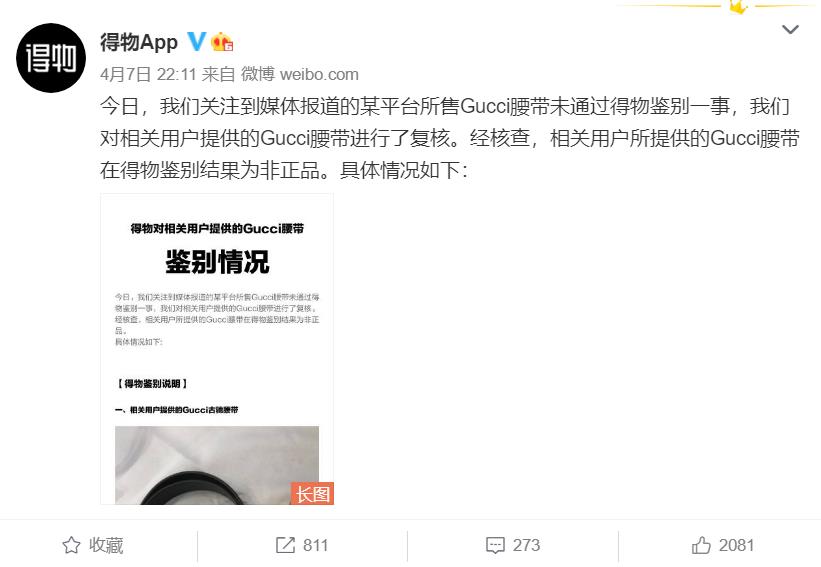Open the post timestamp 4月7日 22:11
This screenshot has width=821, height=567.
point(148,74)
